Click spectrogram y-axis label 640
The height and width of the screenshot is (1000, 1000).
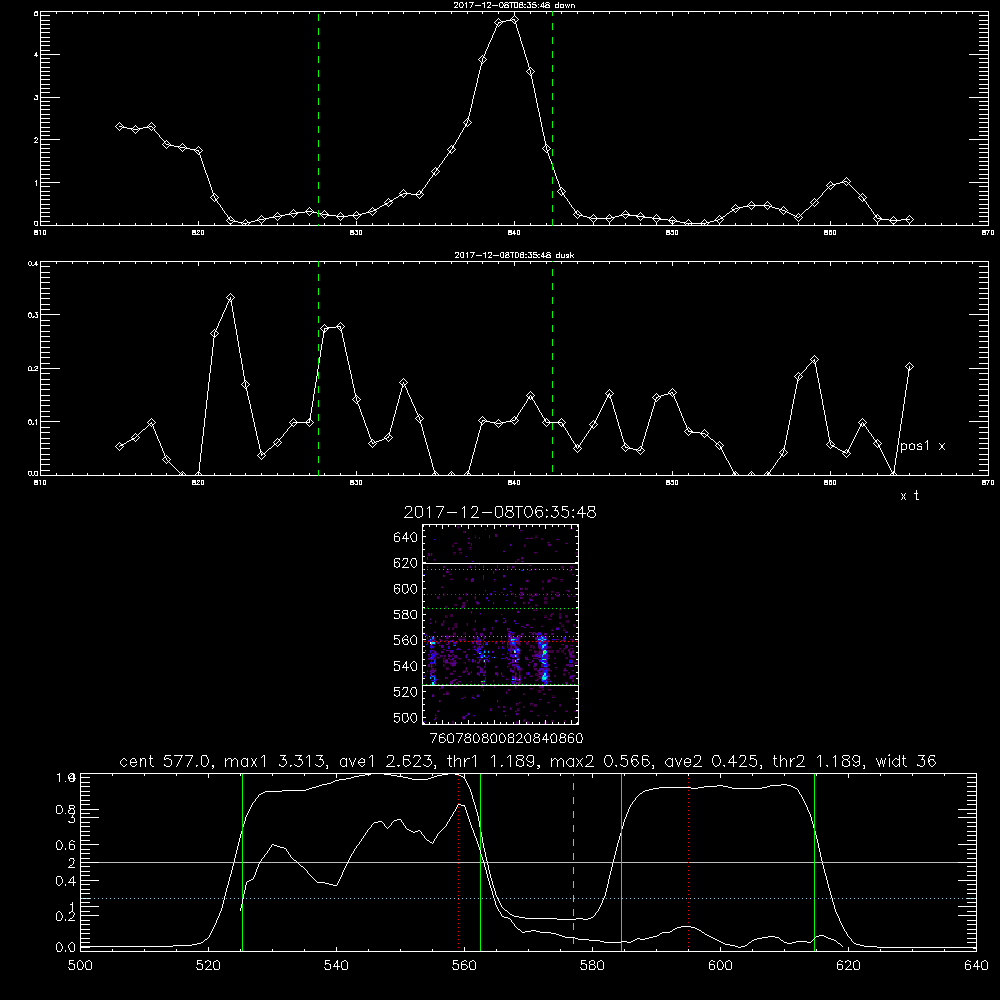click(x=406, y=538)
